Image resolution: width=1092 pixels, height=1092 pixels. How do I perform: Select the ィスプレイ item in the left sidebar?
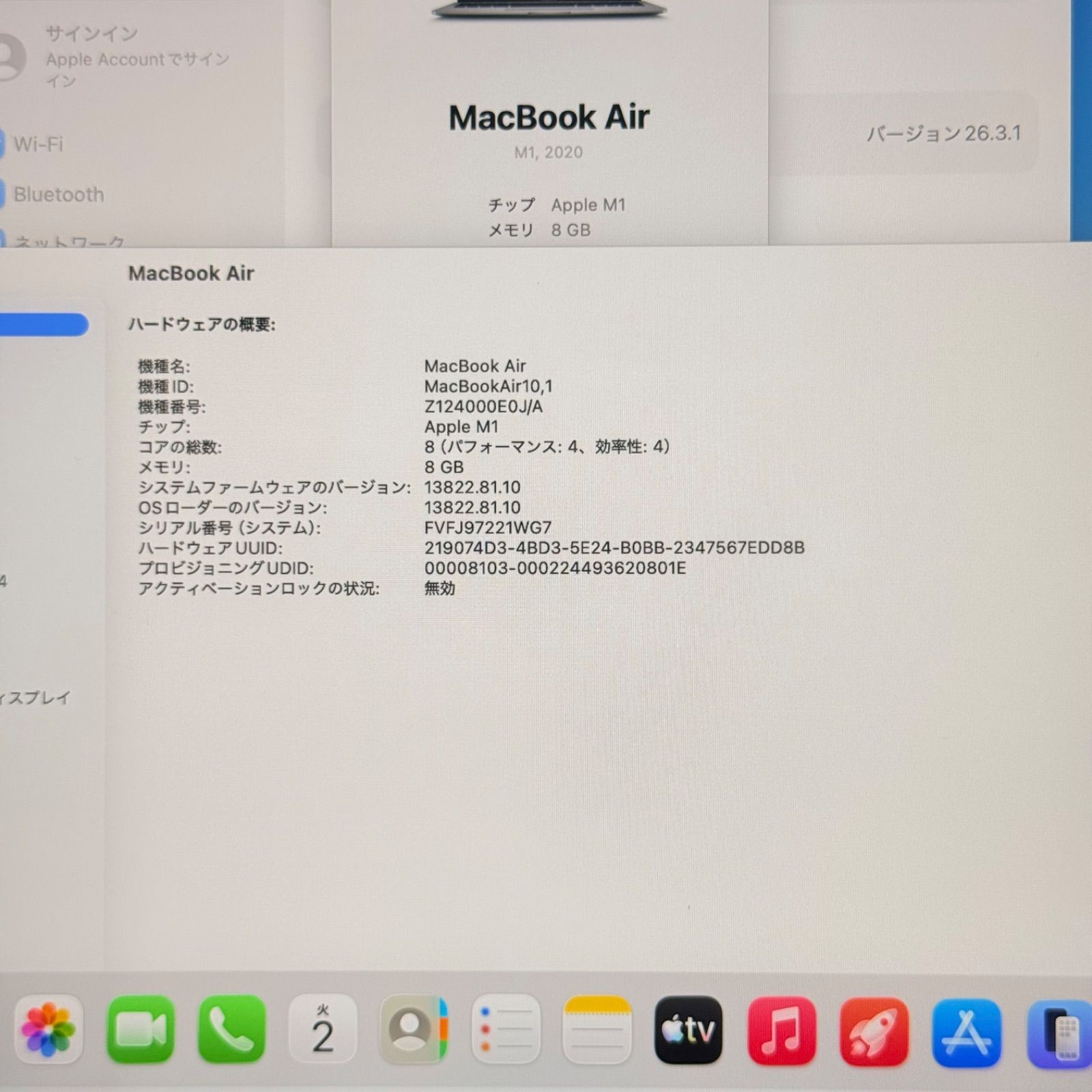[x=35, y=698]
